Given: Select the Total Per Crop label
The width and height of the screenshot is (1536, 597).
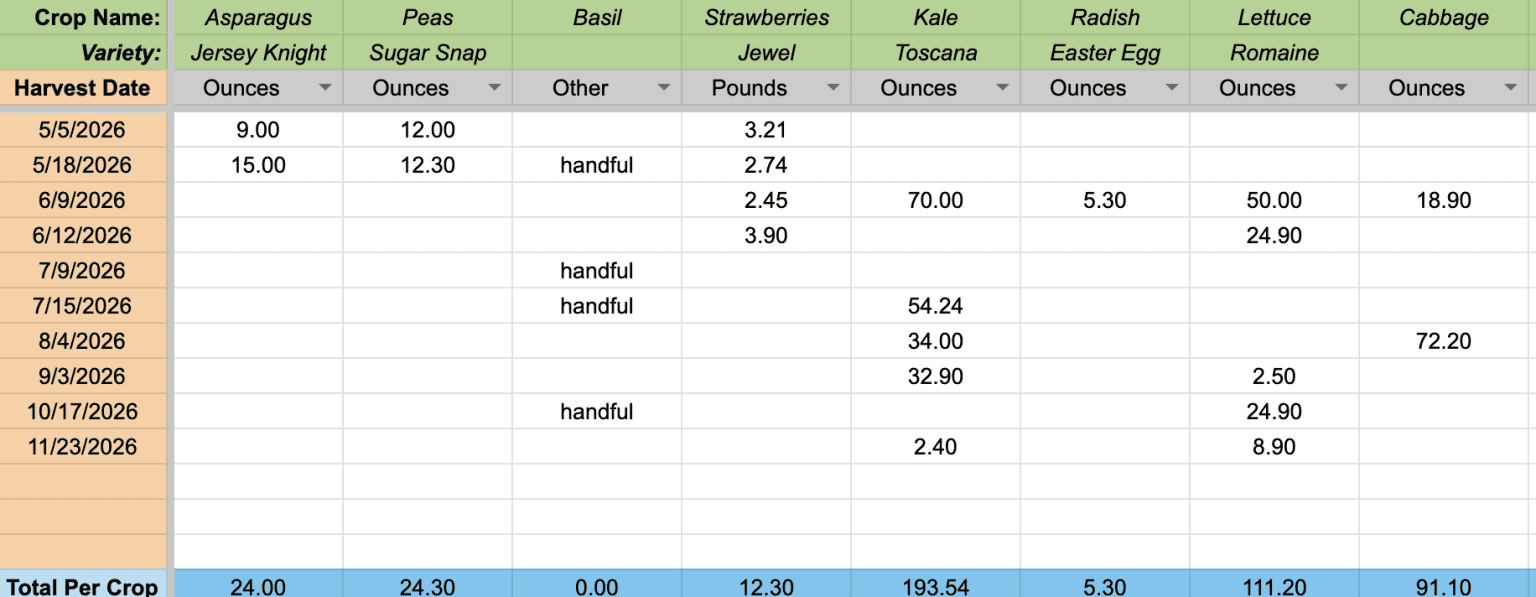Looking at the screenshot, I should point(83,587).
